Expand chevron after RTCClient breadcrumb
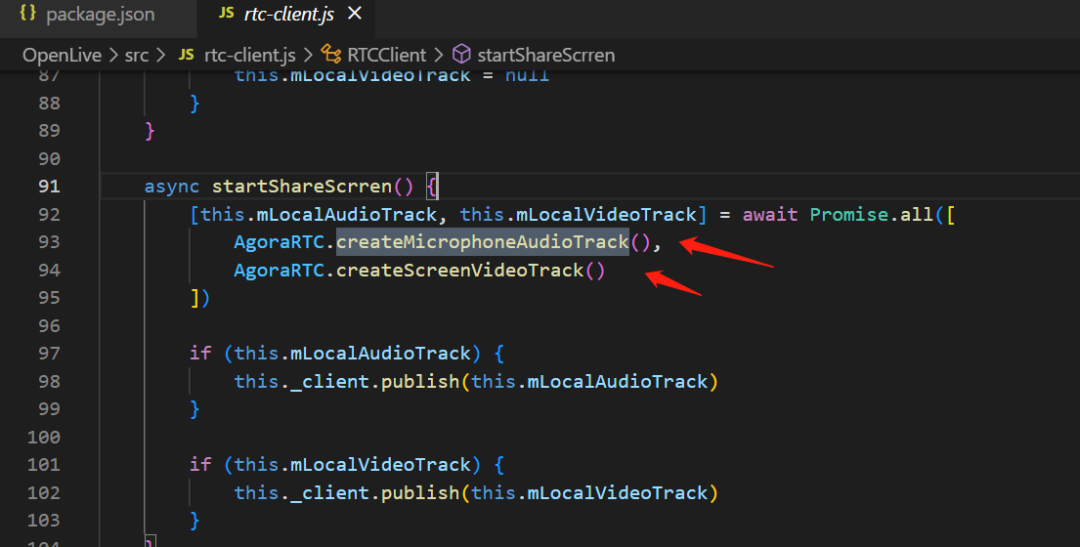Viewport: 1080px width, 547px height. click(x=438, y=55)
